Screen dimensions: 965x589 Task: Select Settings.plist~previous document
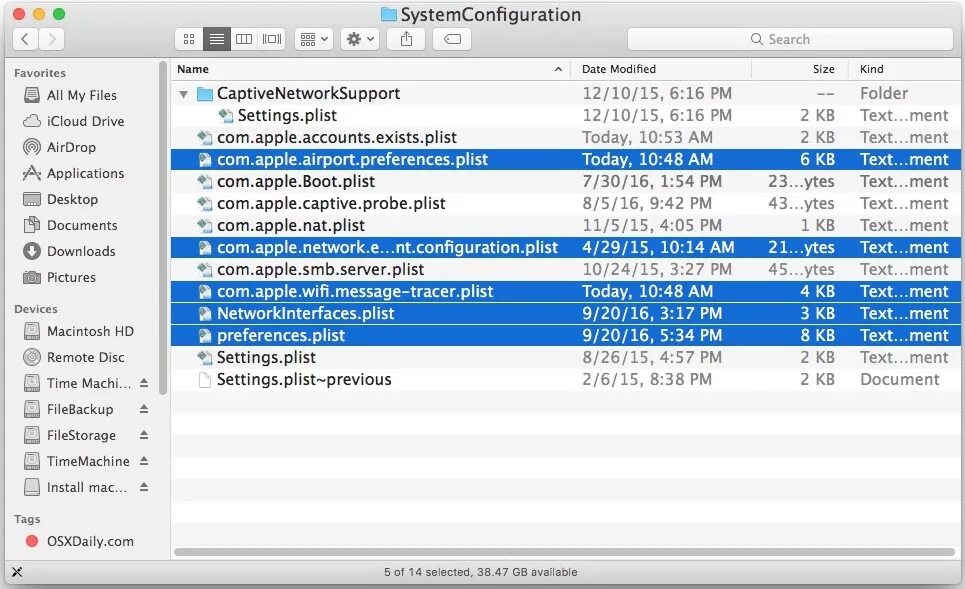(x=566, y=380)
